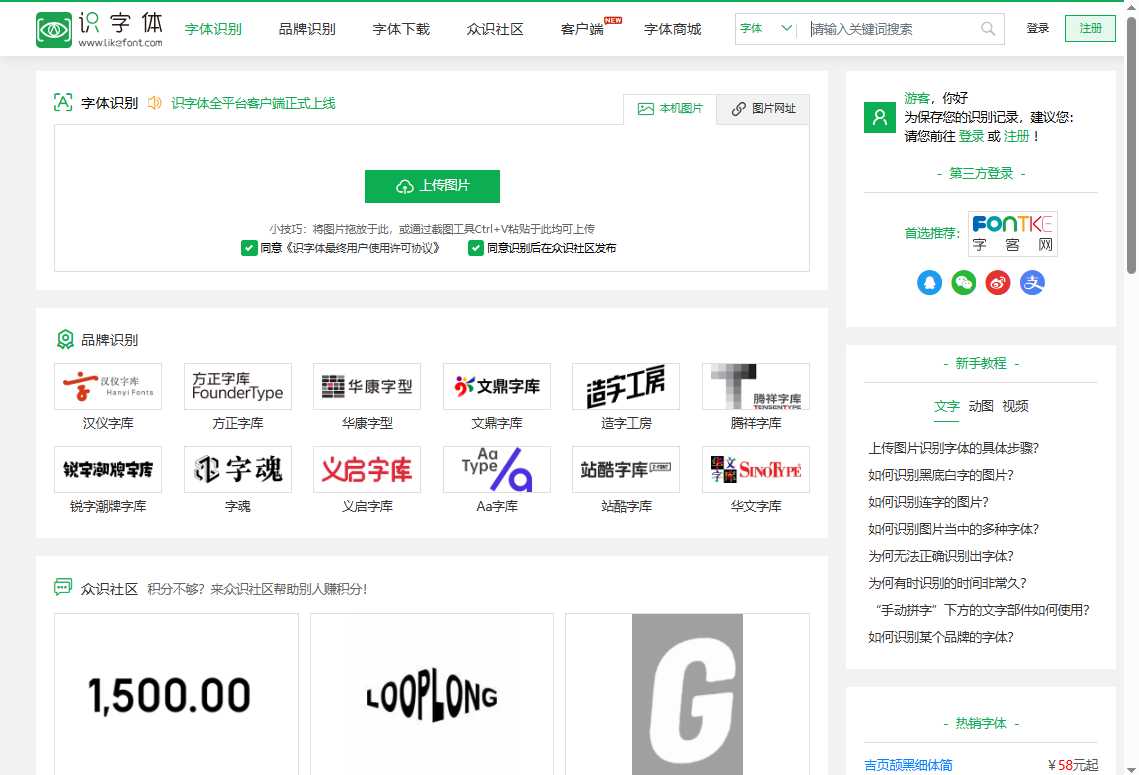Click the 上传图片 upload button
Viewport: 1139px width, 775px height.
click(431, 186)
